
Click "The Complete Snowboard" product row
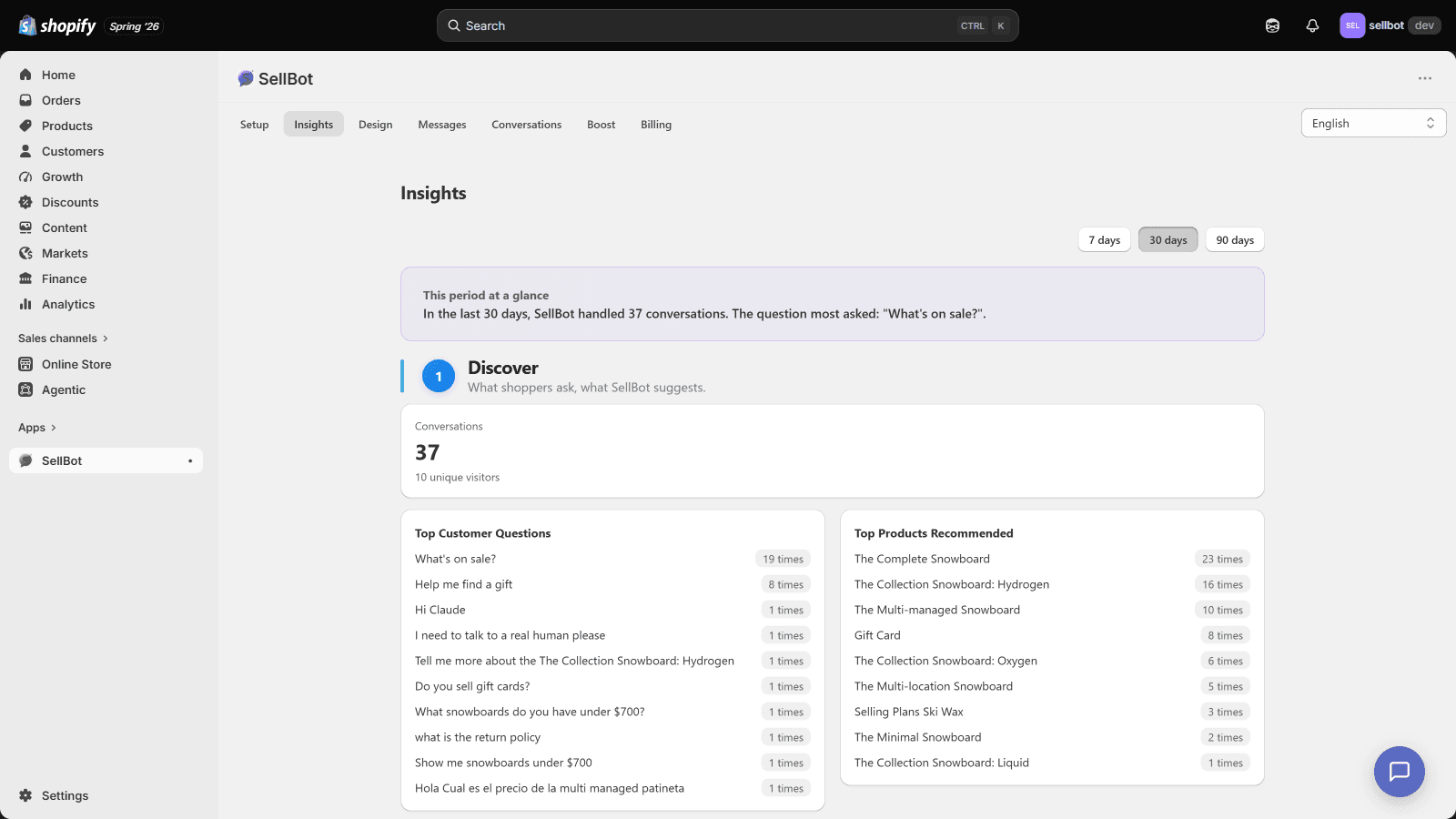point(1052,559)
